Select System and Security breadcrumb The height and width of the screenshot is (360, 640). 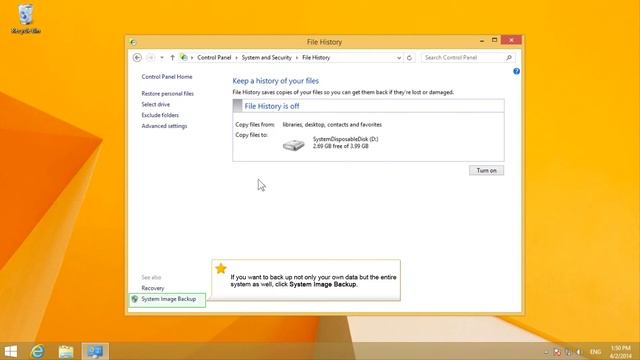click(267, 58)
